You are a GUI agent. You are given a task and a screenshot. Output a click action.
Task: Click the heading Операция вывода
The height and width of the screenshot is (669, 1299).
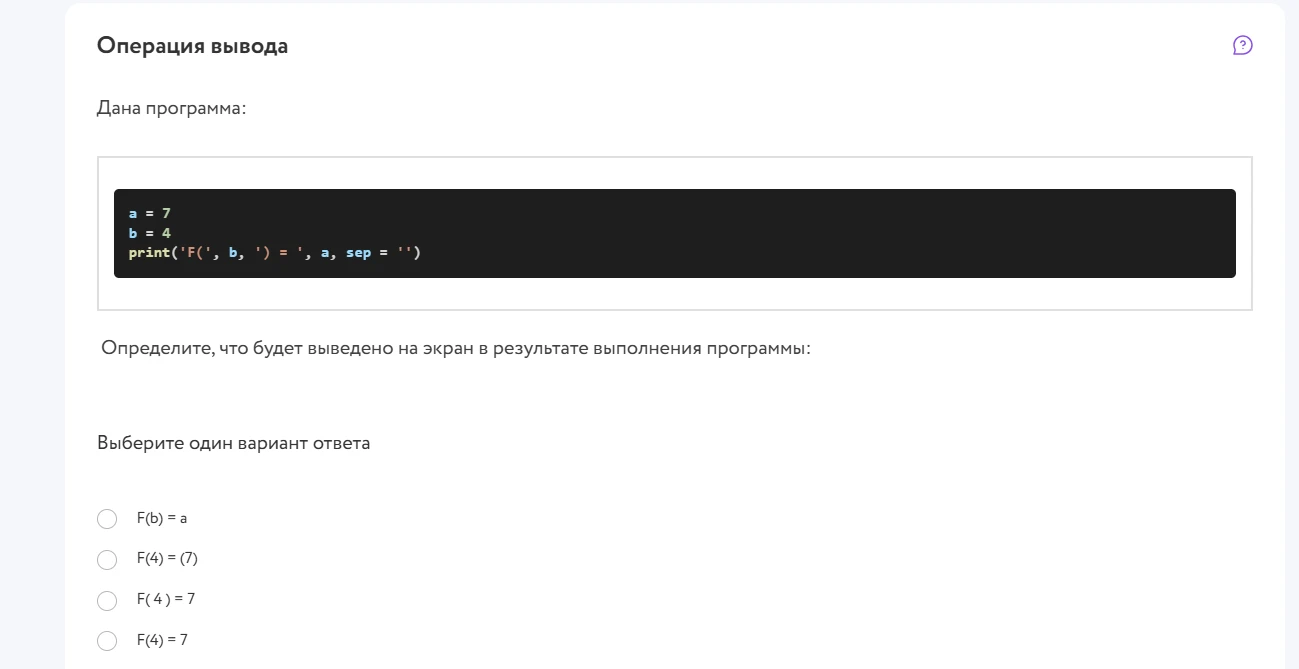[x=192, y=46]
